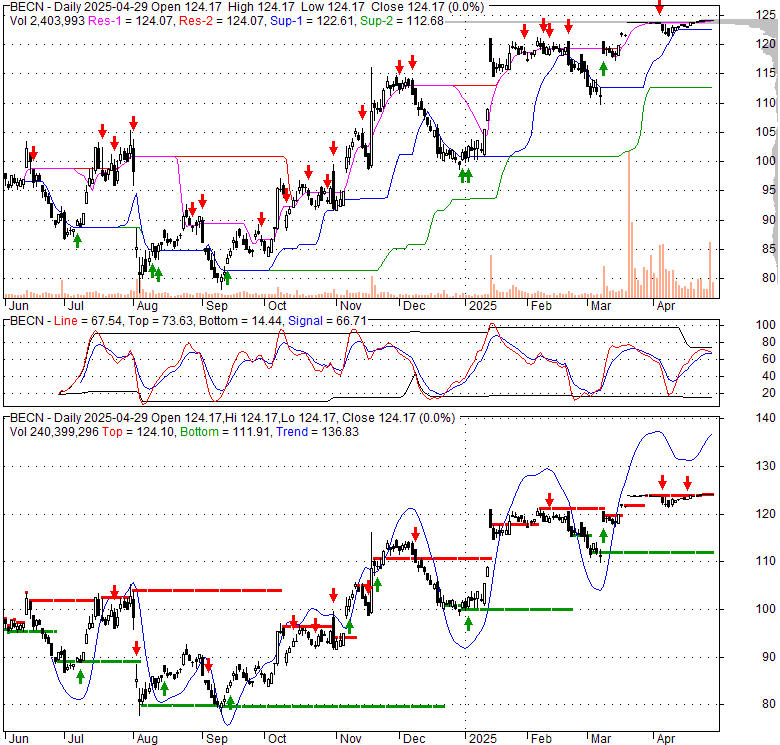Click 'Vol 240,399,296' in bottom chart legend
The width and height of the screenshot is (780, 745).
point(54,432)
